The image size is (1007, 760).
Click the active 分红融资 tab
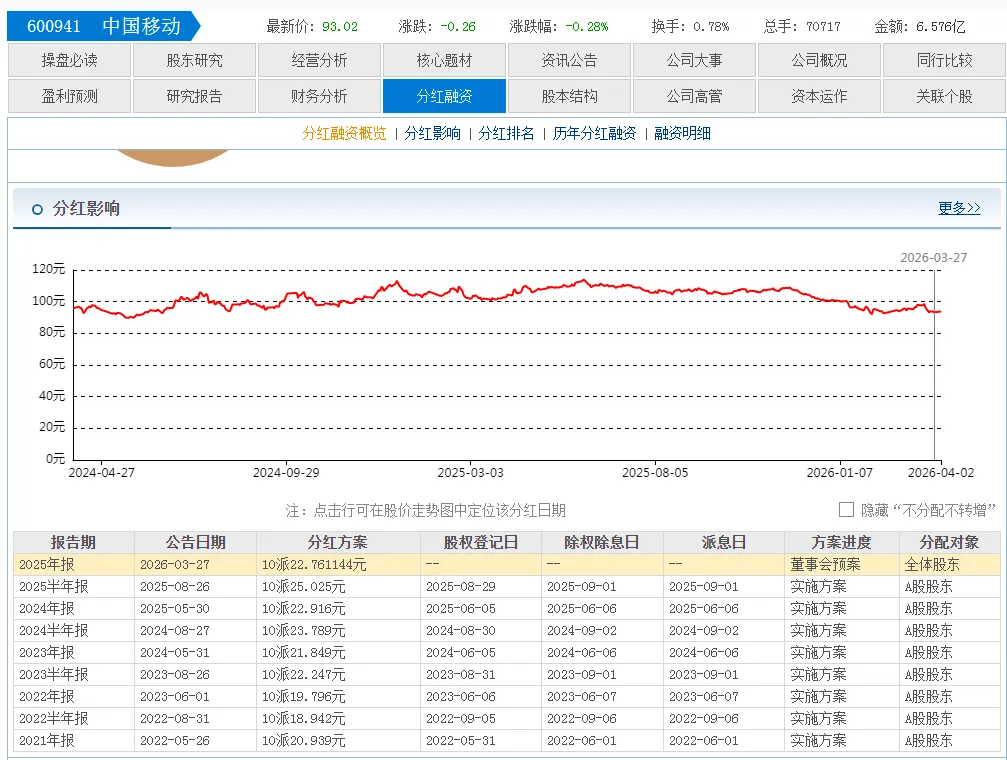(x=444, y=96)
